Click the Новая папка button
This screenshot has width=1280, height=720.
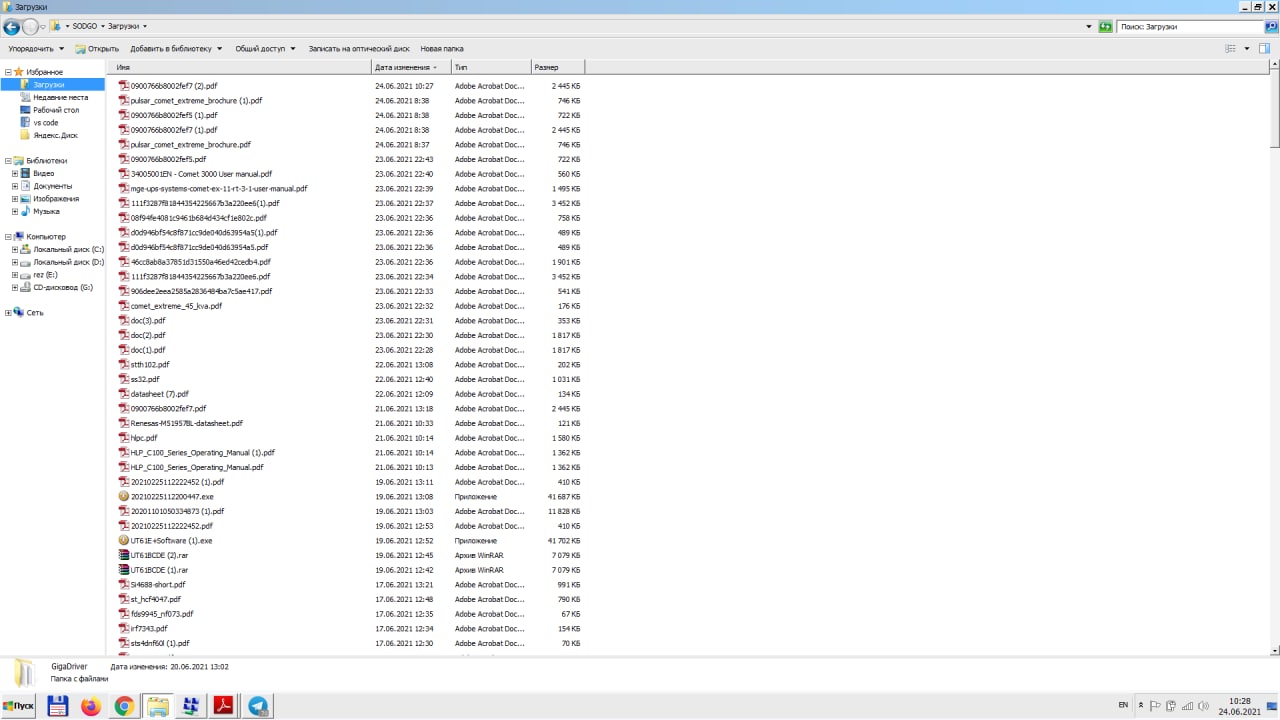pyautogui.click(x=442, y=48)
